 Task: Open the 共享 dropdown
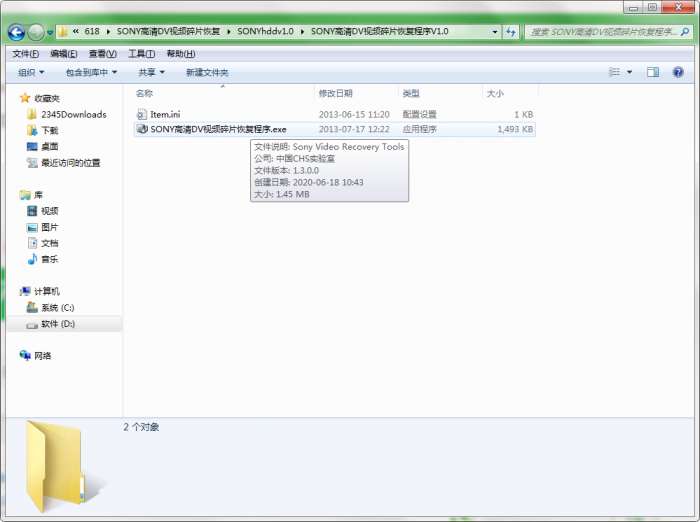click(151, 72)
